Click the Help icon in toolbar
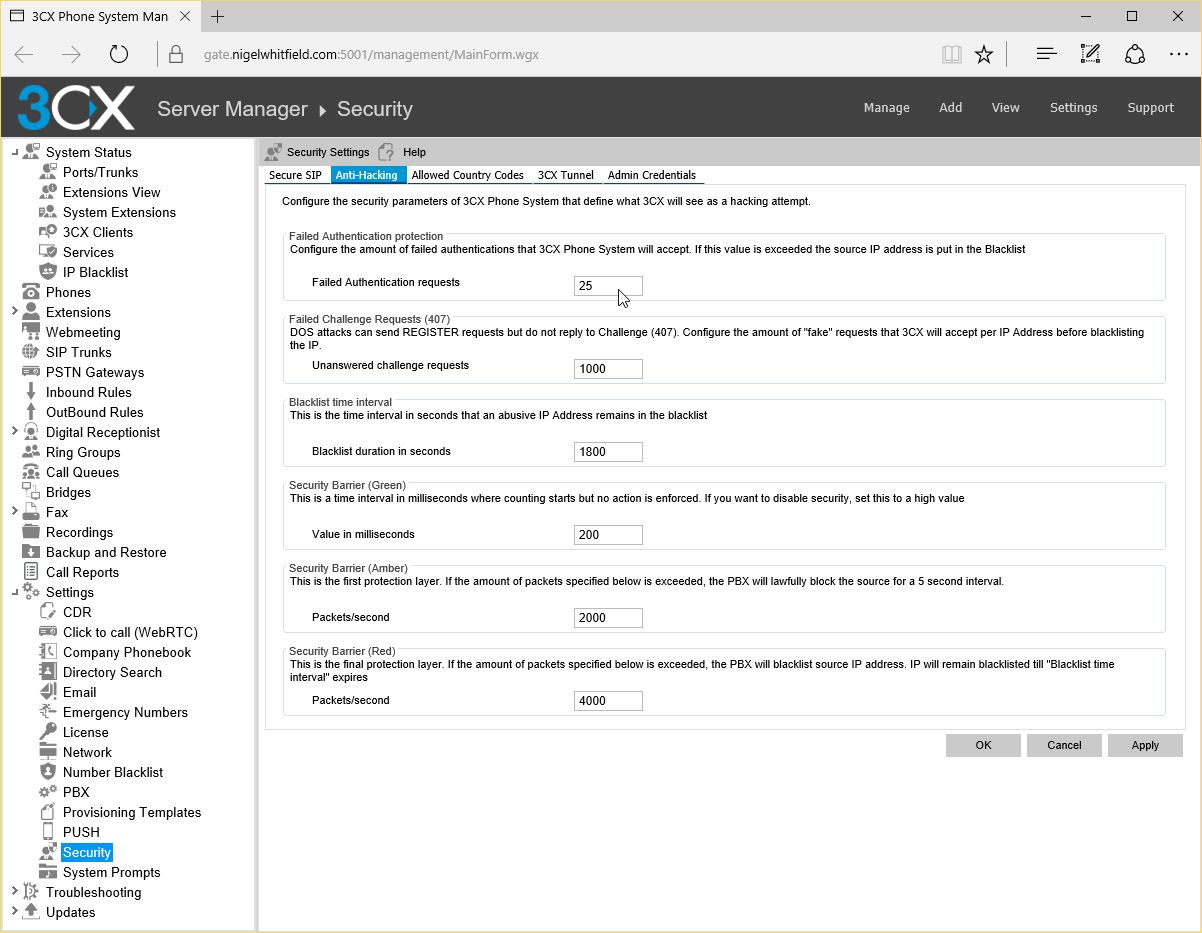 [387, 152]
